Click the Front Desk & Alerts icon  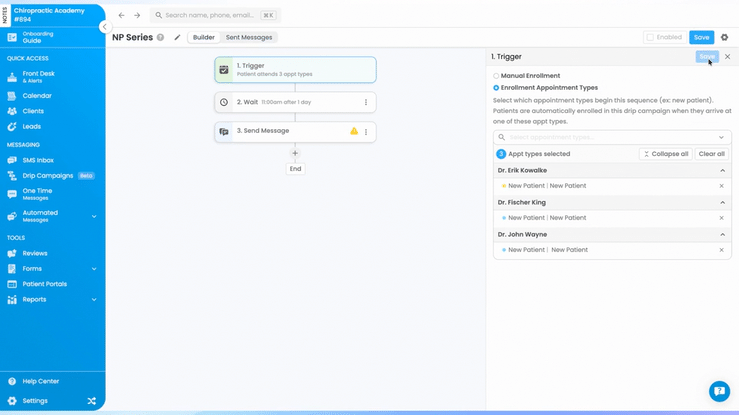pyautogui.click(x=12, y=77)
